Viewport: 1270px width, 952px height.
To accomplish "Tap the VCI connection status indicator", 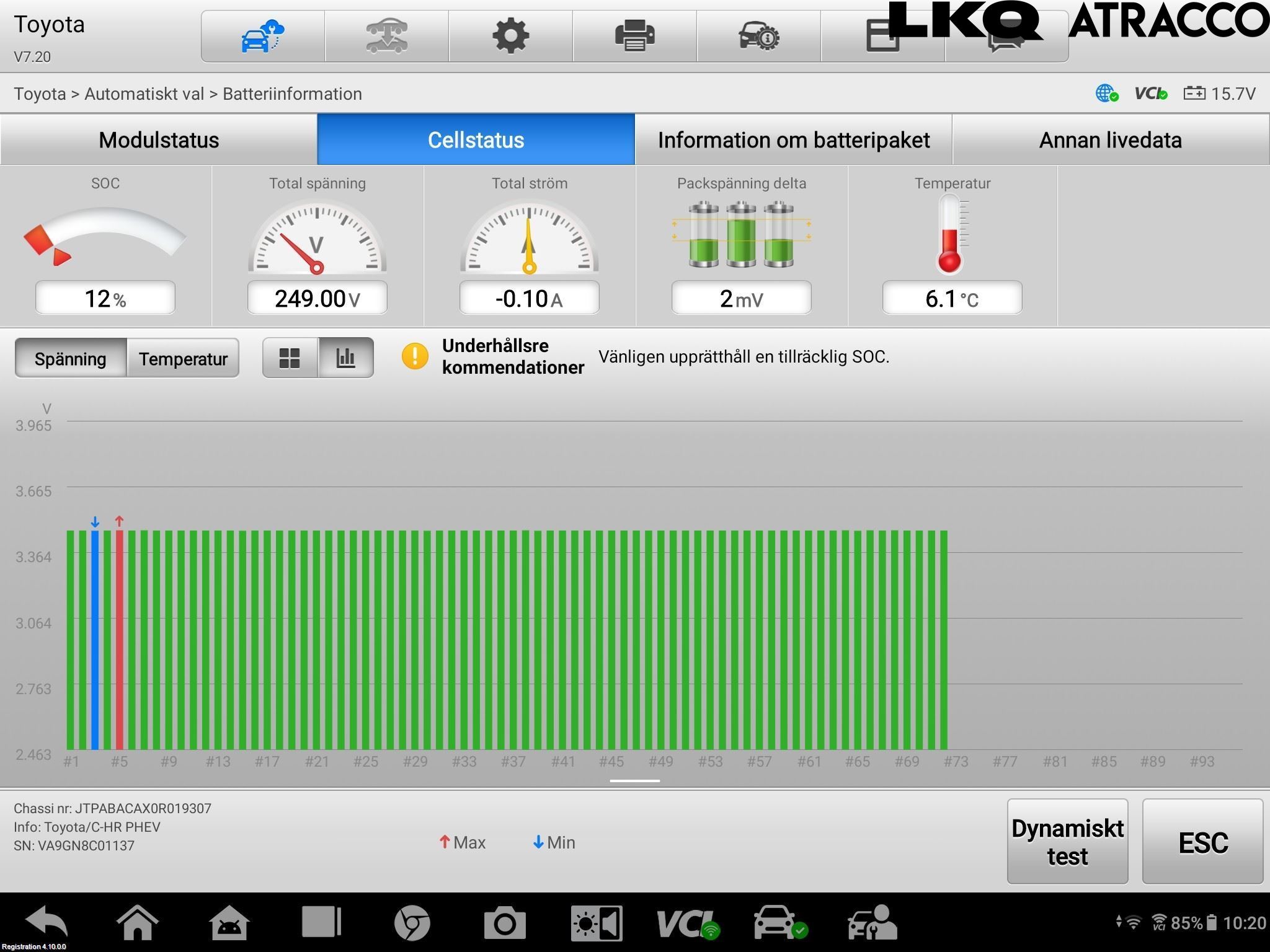I will (x=1150, y=94).
